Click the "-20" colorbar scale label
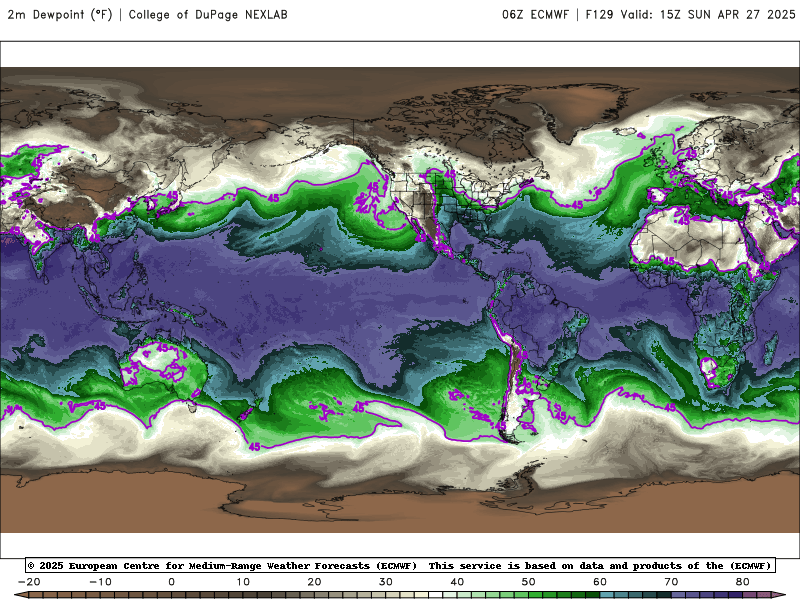 [29, 582]
